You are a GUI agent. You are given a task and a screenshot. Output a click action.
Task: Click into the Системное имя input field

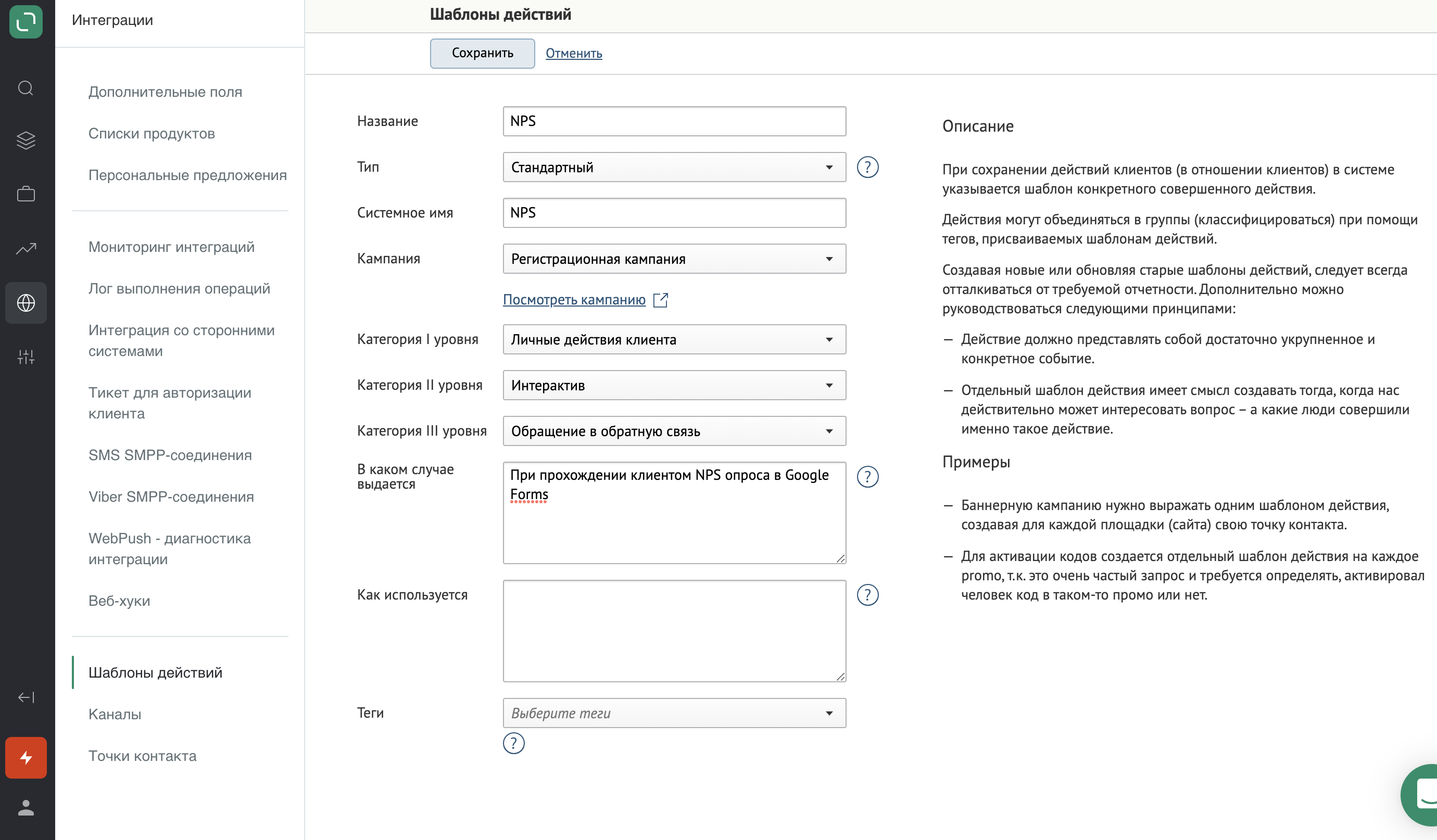674,213
